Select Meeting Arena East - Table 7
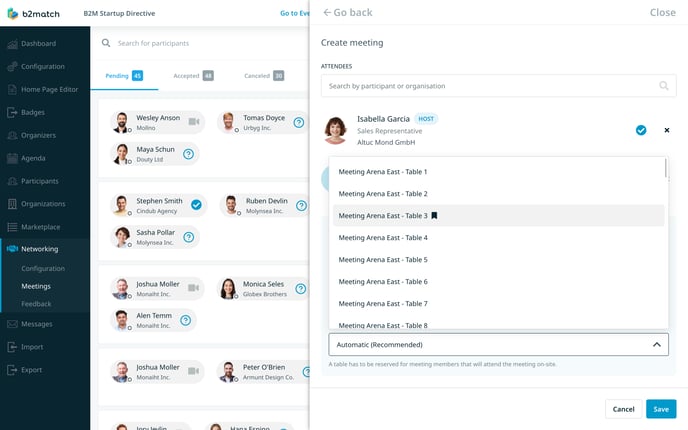Image resolution: width=688 pixels, height=430 pixels. click(498, 303)
